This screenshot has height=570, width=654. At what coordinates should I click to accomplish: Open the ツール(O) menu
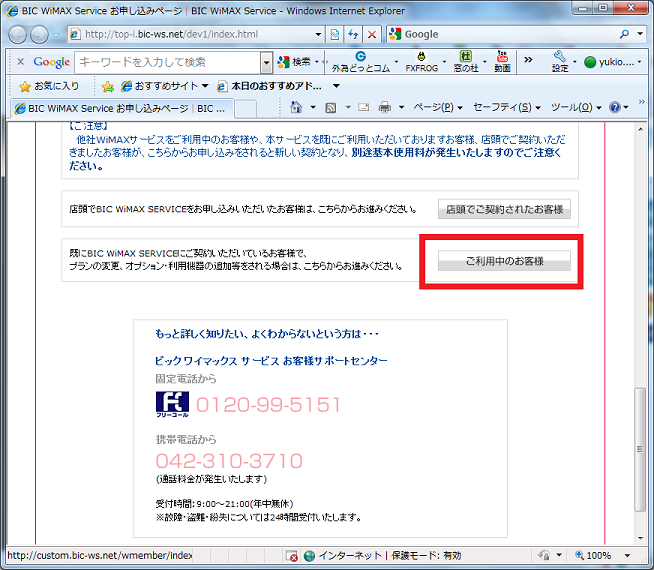(576, 107)
